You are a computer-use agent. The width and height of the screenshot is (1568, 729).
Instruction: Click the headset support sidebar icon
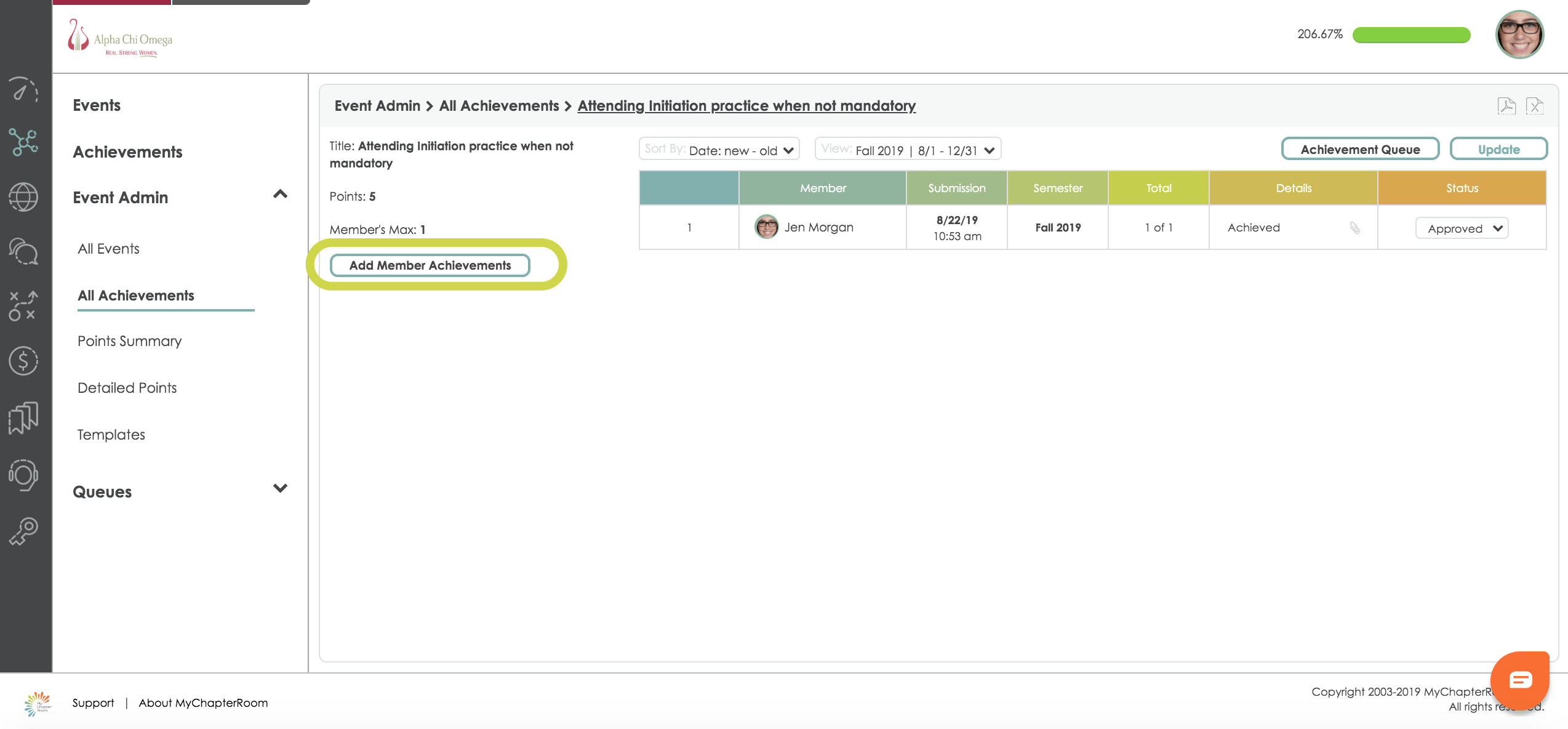click(23, 475)
